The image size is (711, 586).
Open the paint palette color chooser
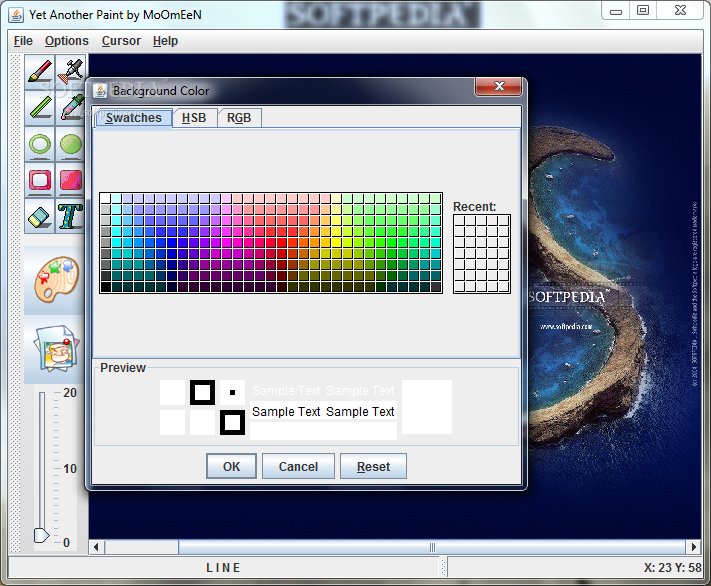click(x=56, y=280)
